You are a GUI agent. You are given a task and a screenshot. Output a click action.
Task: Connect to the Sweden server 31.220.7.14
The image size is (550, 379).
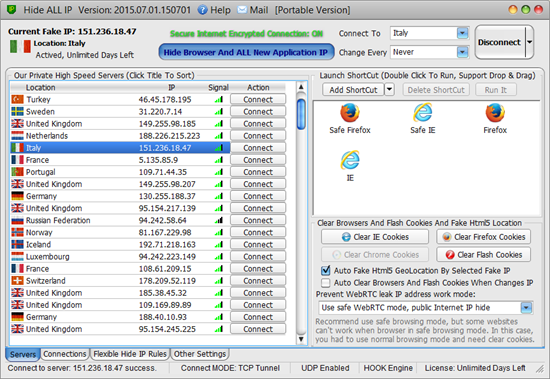258,112
